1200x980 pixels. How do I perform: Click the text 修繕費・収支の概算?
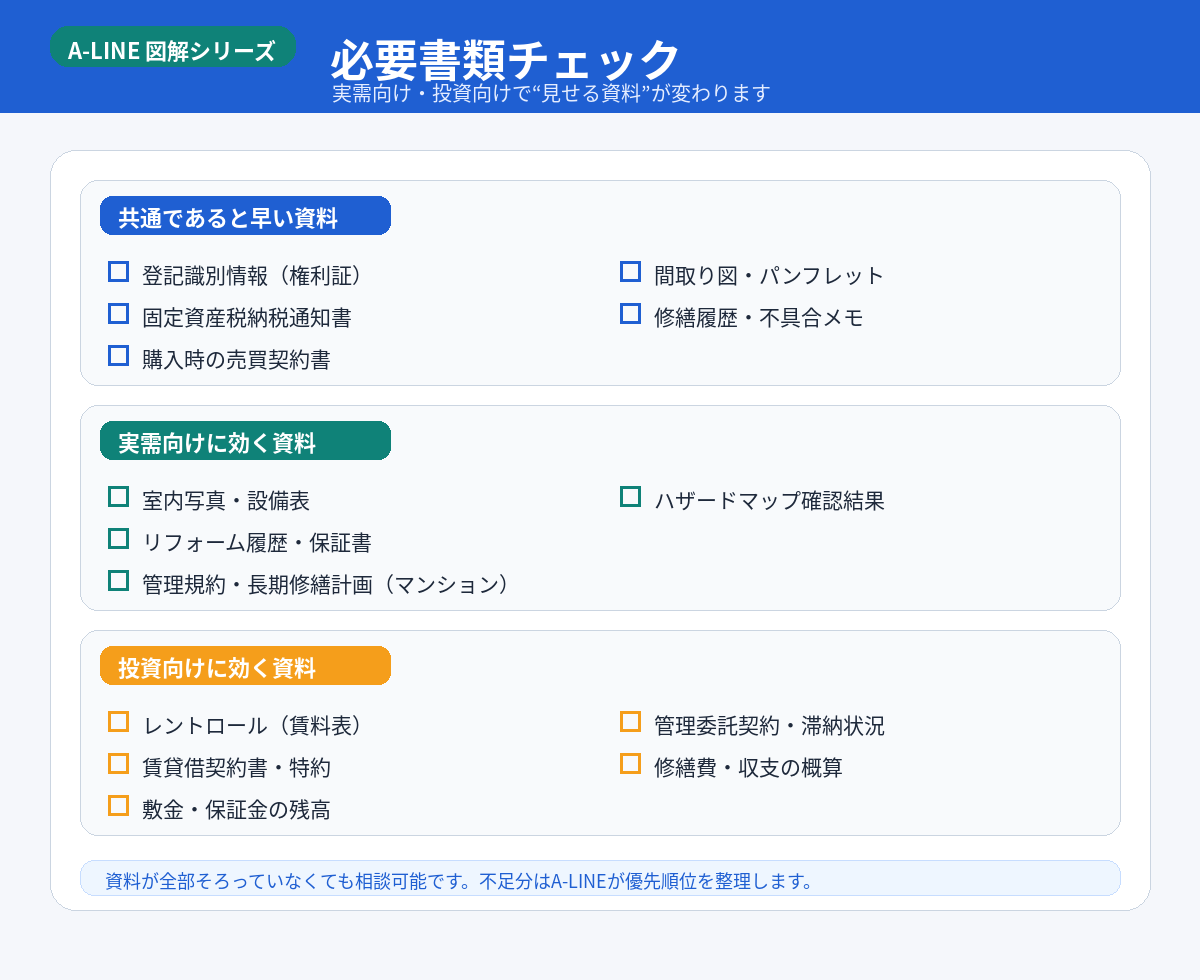click(748, 768)
